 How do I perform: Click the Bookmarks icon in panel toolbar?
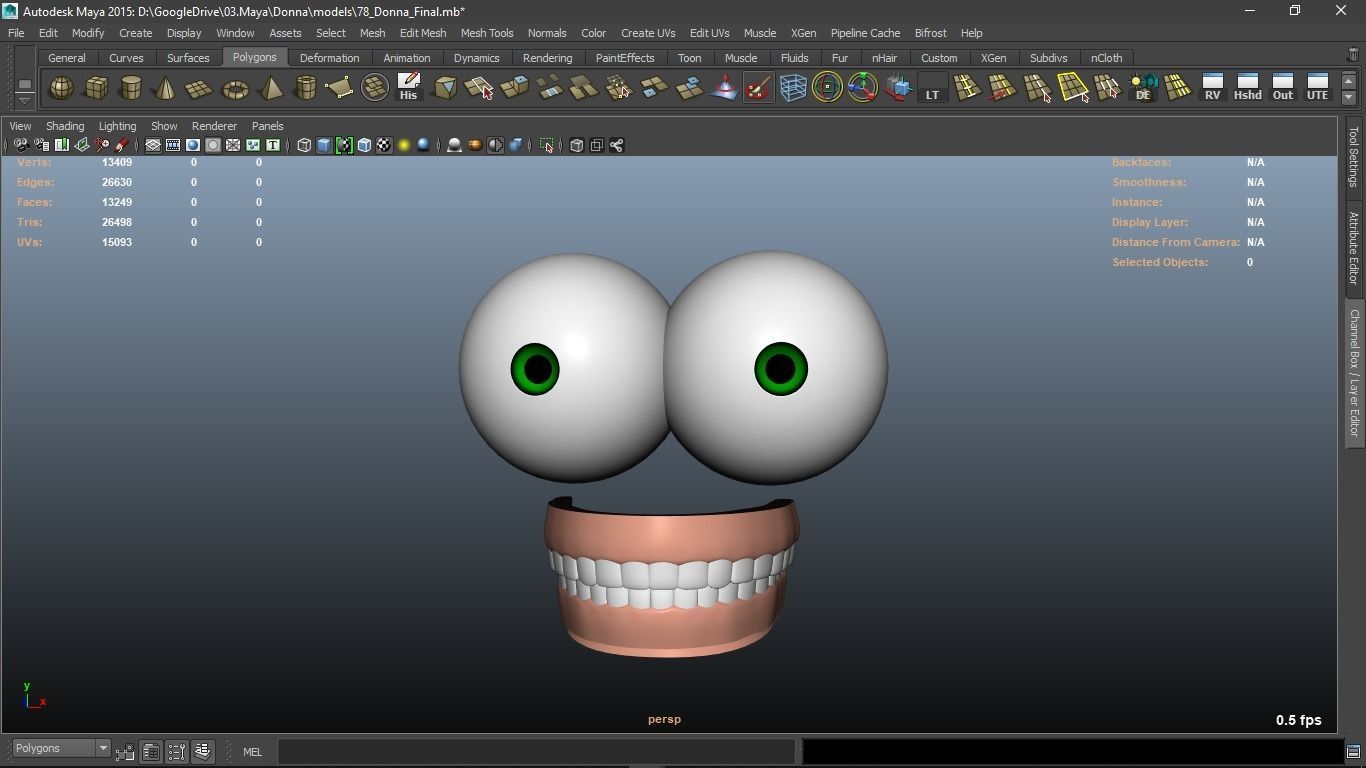pyautogui.click(x=61, y=146)
